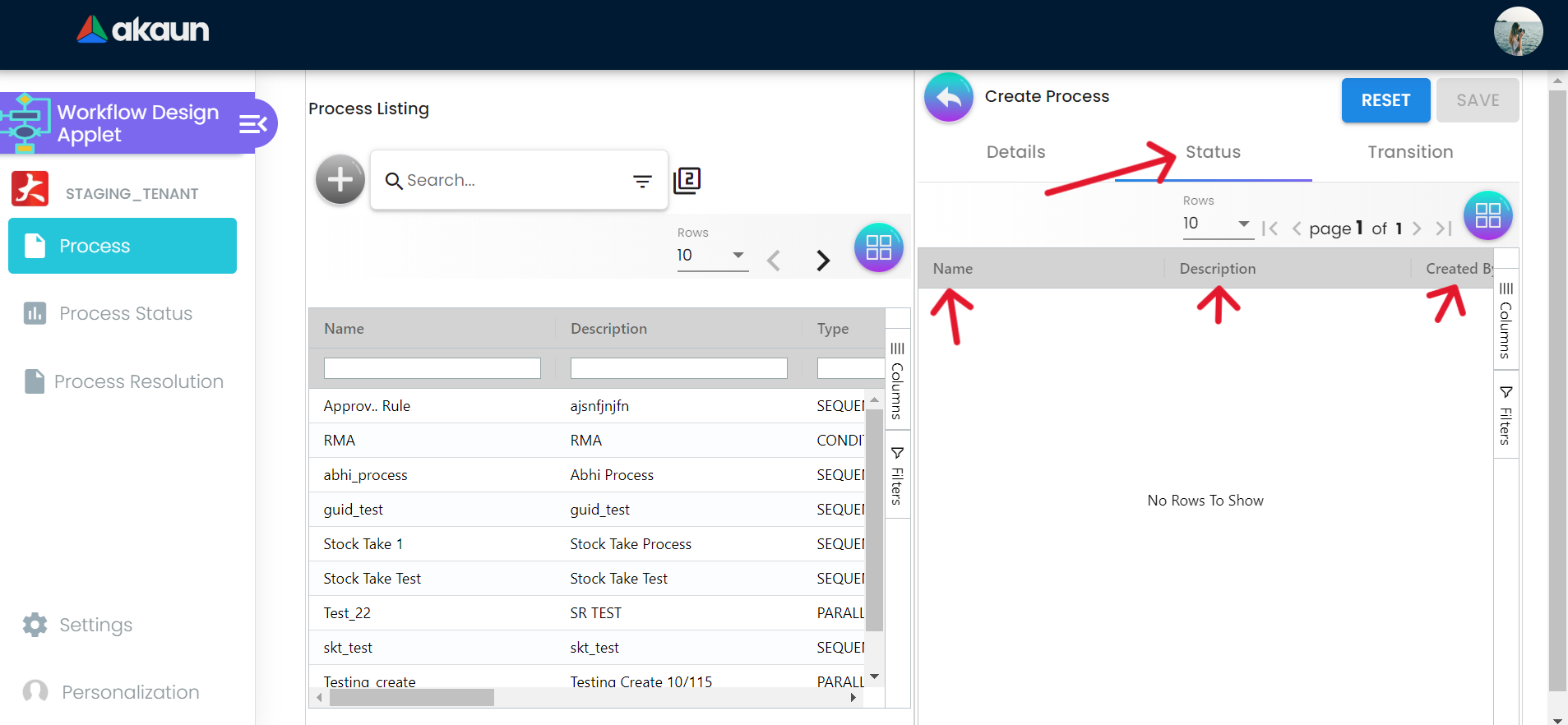Click the multi-select icon next to search
Image resolution: width=1568 pixels, height=725 pixels.
point(687,180)
